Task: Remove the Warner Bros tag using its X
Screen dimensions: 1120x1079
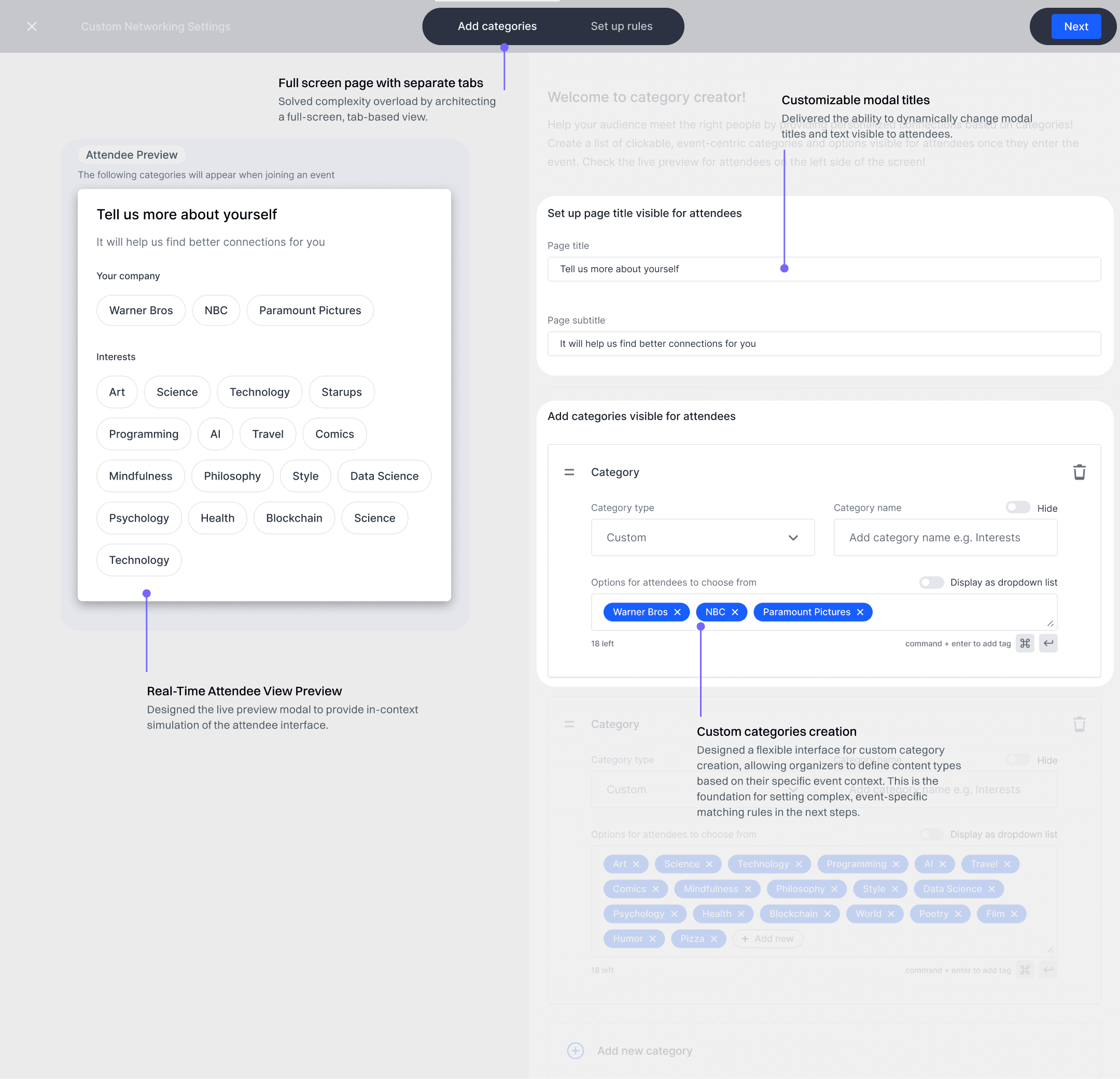Action: [x=677, y=612]
